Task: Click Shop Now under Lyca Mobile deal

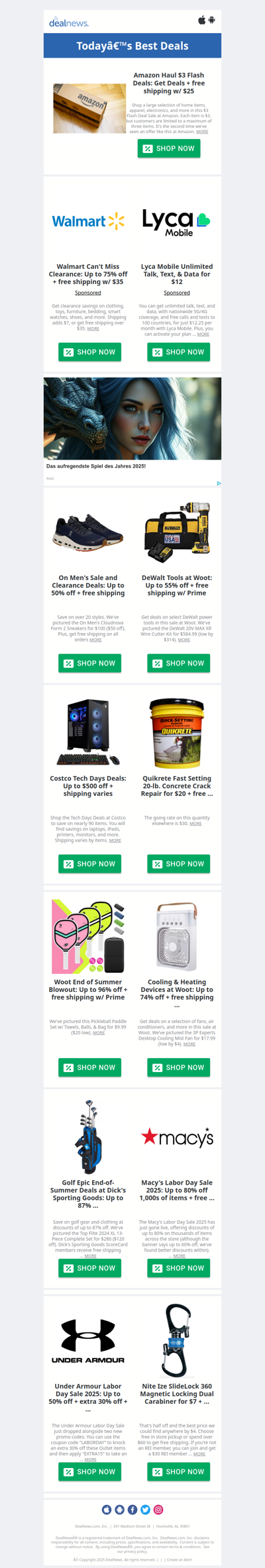Action: (178, 352)
